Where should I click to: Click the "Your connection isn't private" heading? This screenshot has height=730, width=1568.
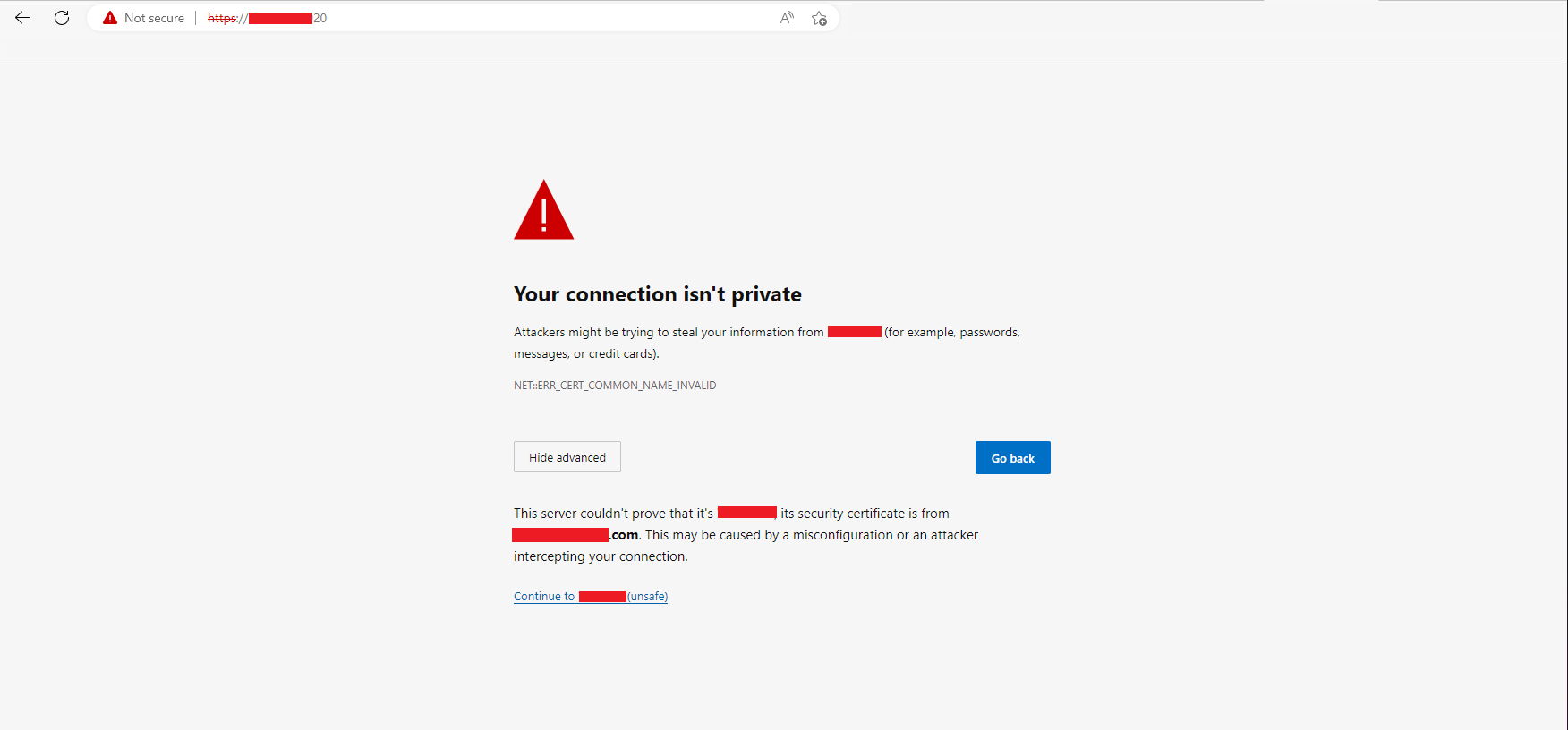coord(657,294)
